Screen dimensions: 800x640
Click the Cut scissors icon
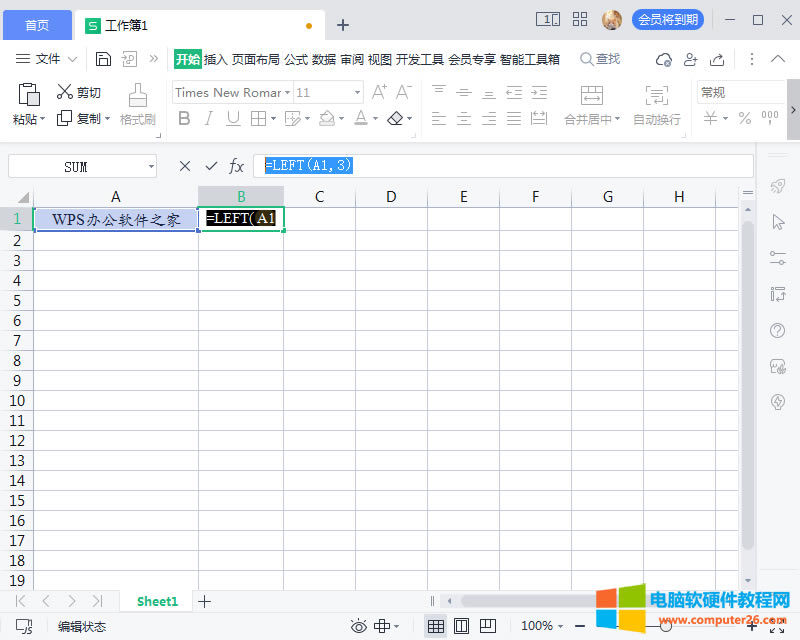[x=65, y=92]
